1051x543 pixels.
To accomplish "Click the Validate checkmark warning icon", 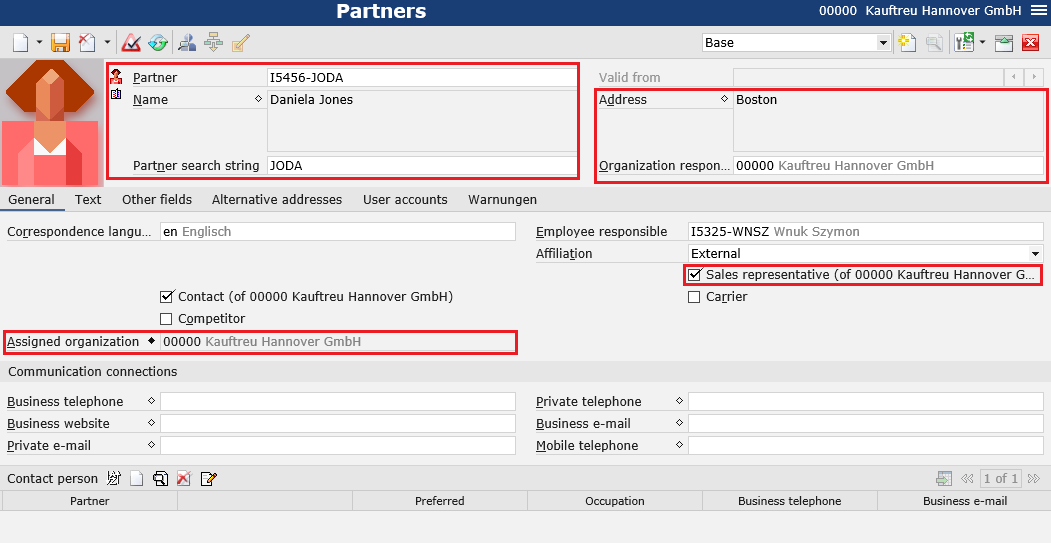I will (131, 43).
